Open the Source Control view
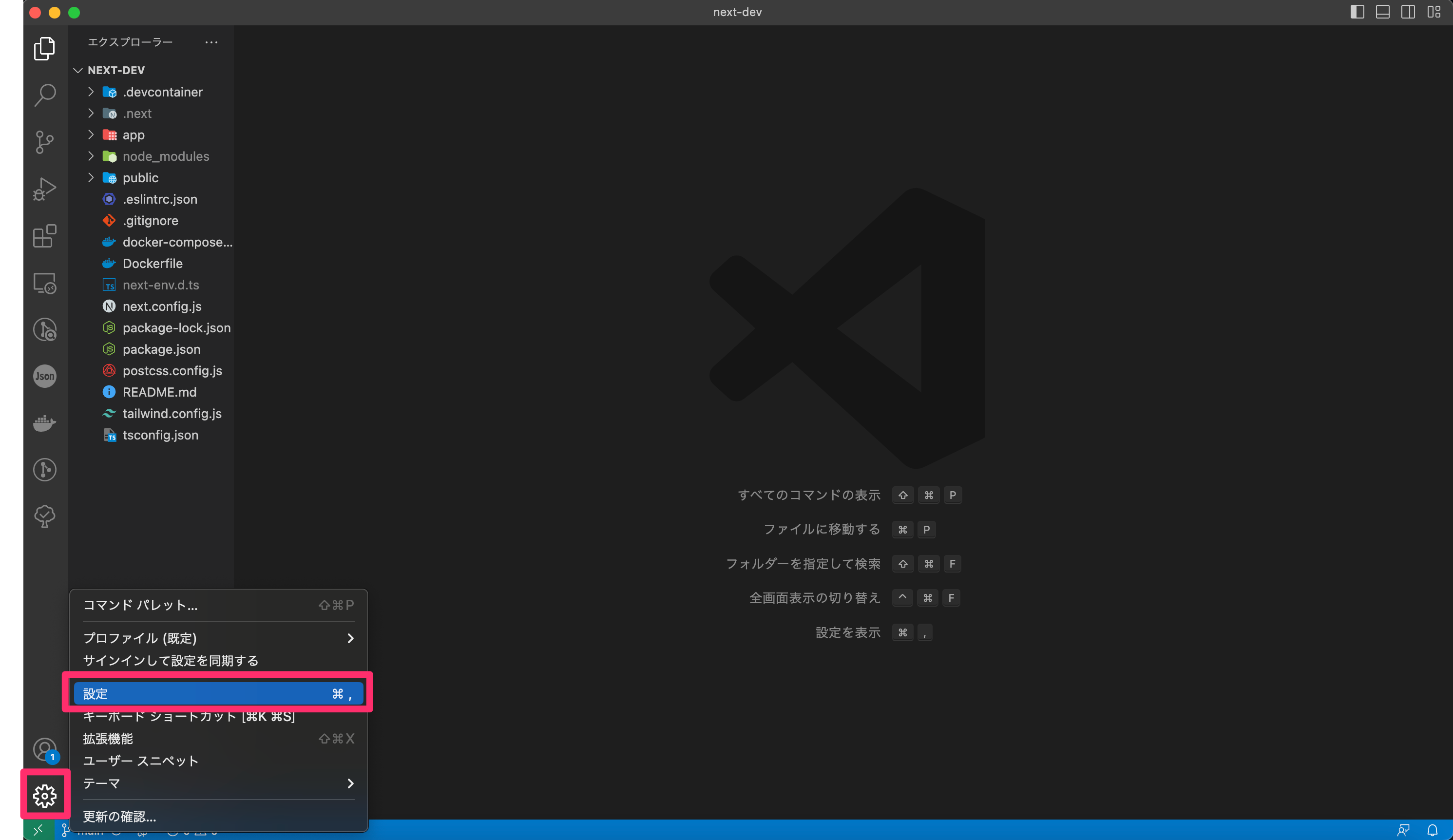The image size is (1453, 840). click(44, 142)
